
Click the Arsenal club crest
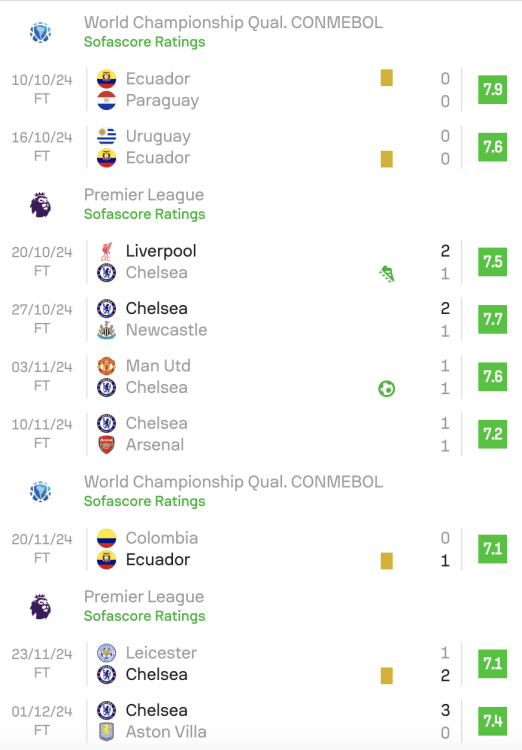pos(106,445)
